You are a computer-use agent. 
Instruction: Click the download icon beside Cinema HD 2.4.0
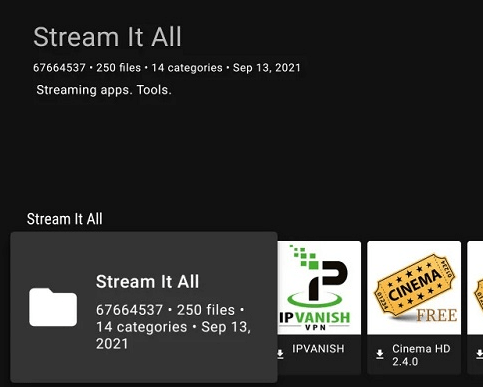pos(380,354)
